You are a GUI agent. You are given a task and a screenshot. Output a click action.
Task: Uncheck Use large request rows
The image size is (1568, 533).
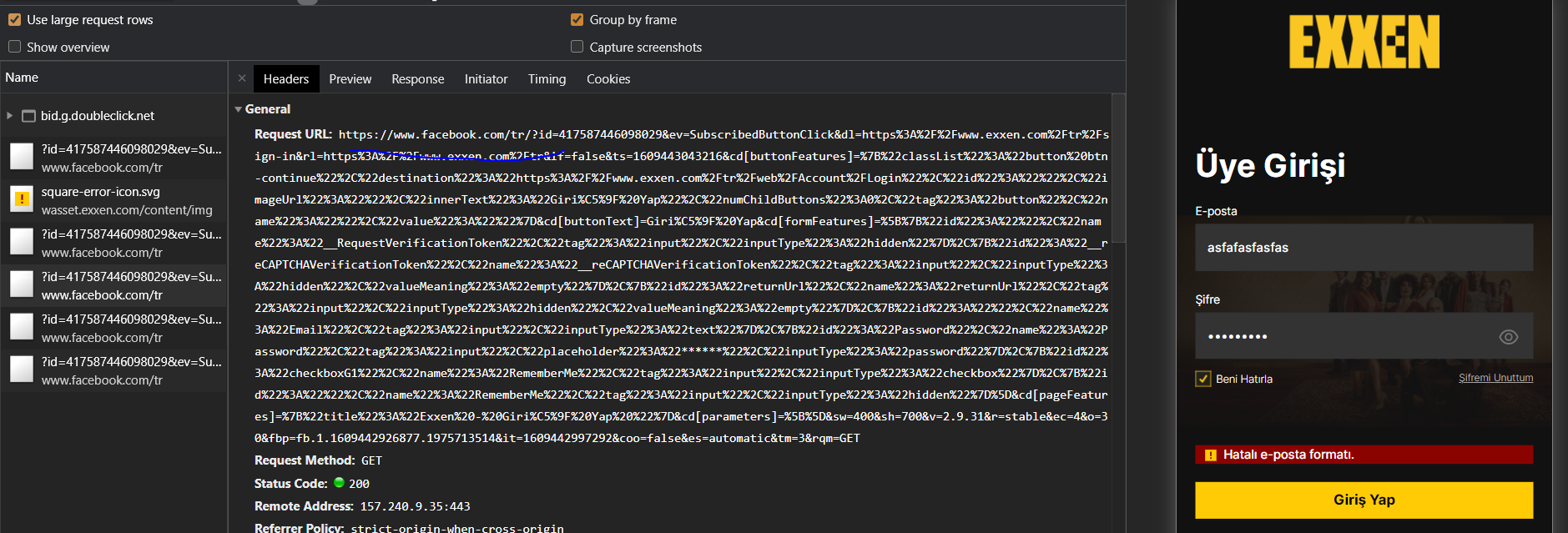tap(15, 19)
